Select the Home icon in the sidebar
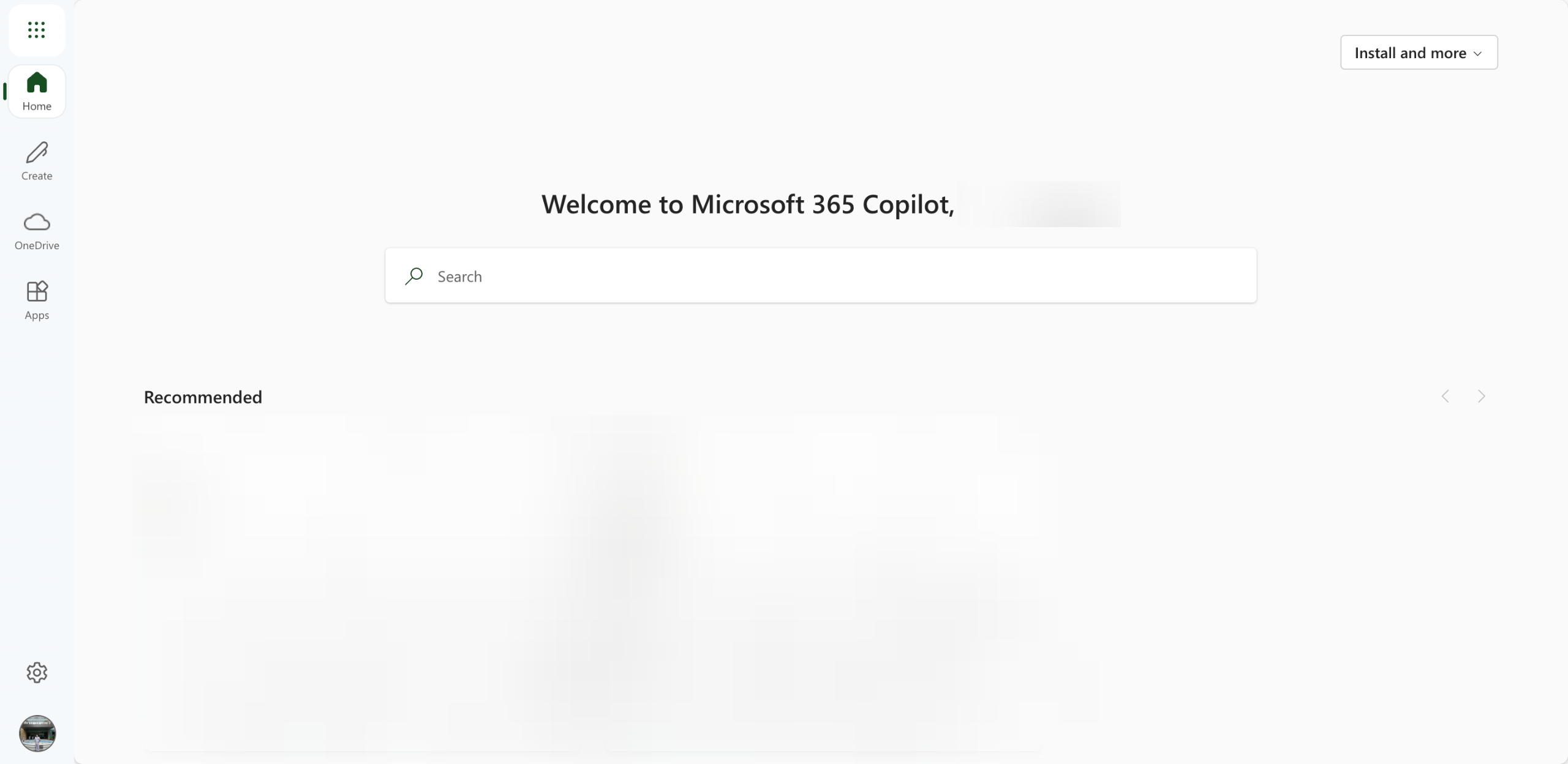 37,83
